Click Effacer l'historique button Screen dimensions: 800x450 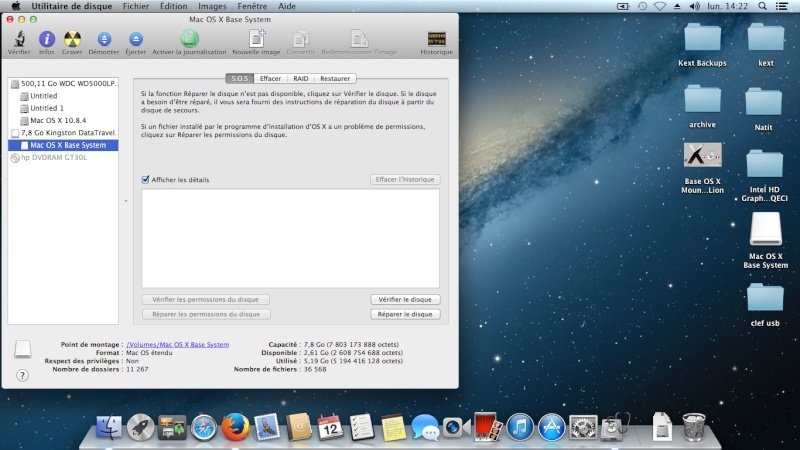tap(405, 180)
